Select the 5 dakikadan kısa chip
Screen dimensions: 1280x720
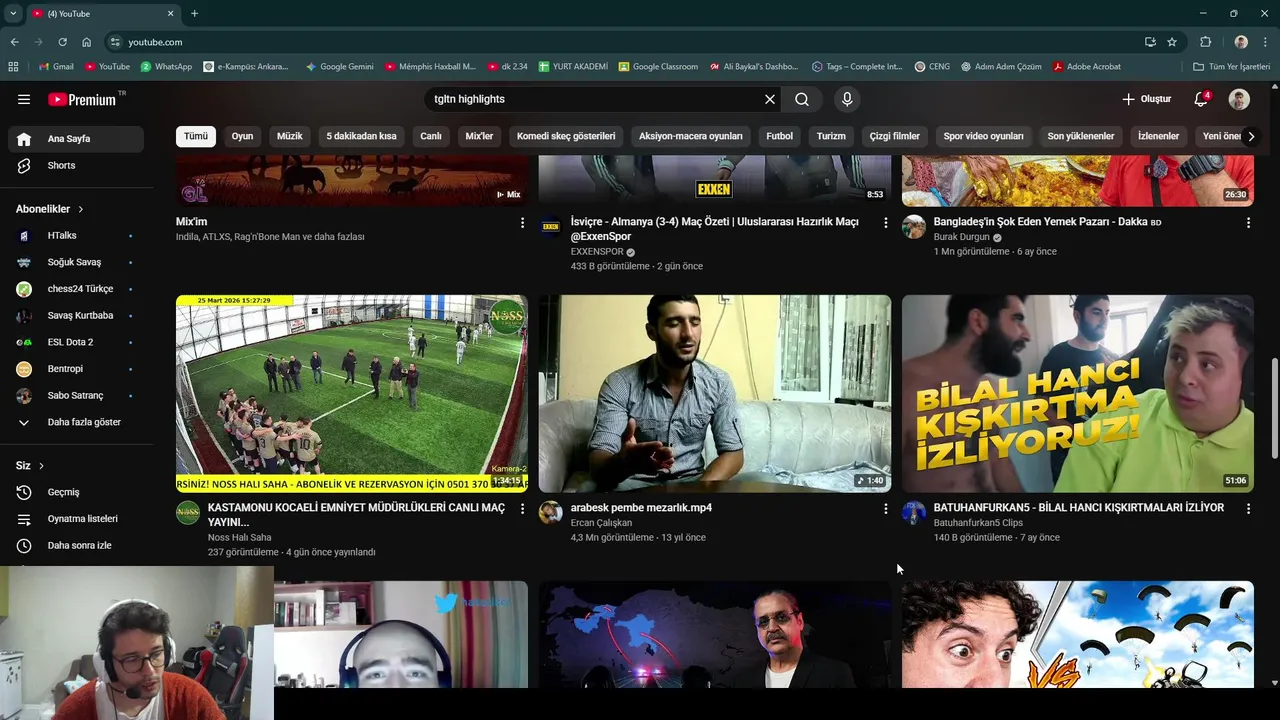[361, 136]
